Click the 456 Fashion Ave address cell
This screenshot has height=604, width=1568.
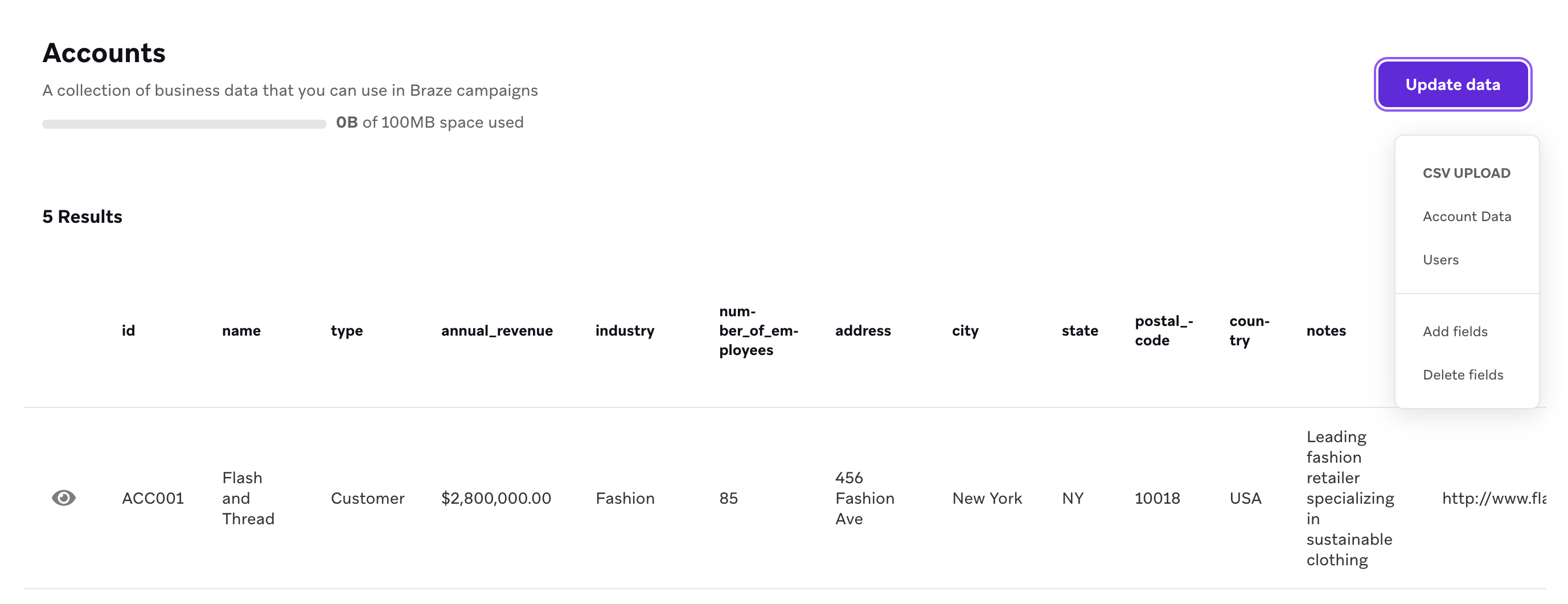click(864, 498)
